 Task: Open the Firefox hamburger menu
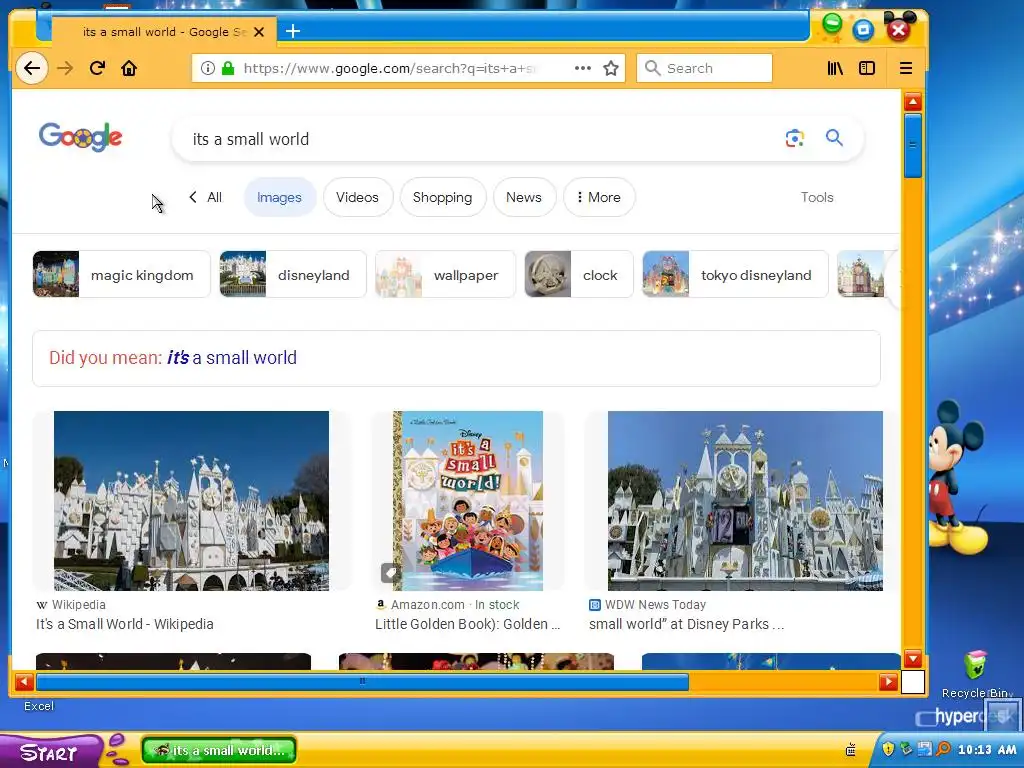(906, 68)
